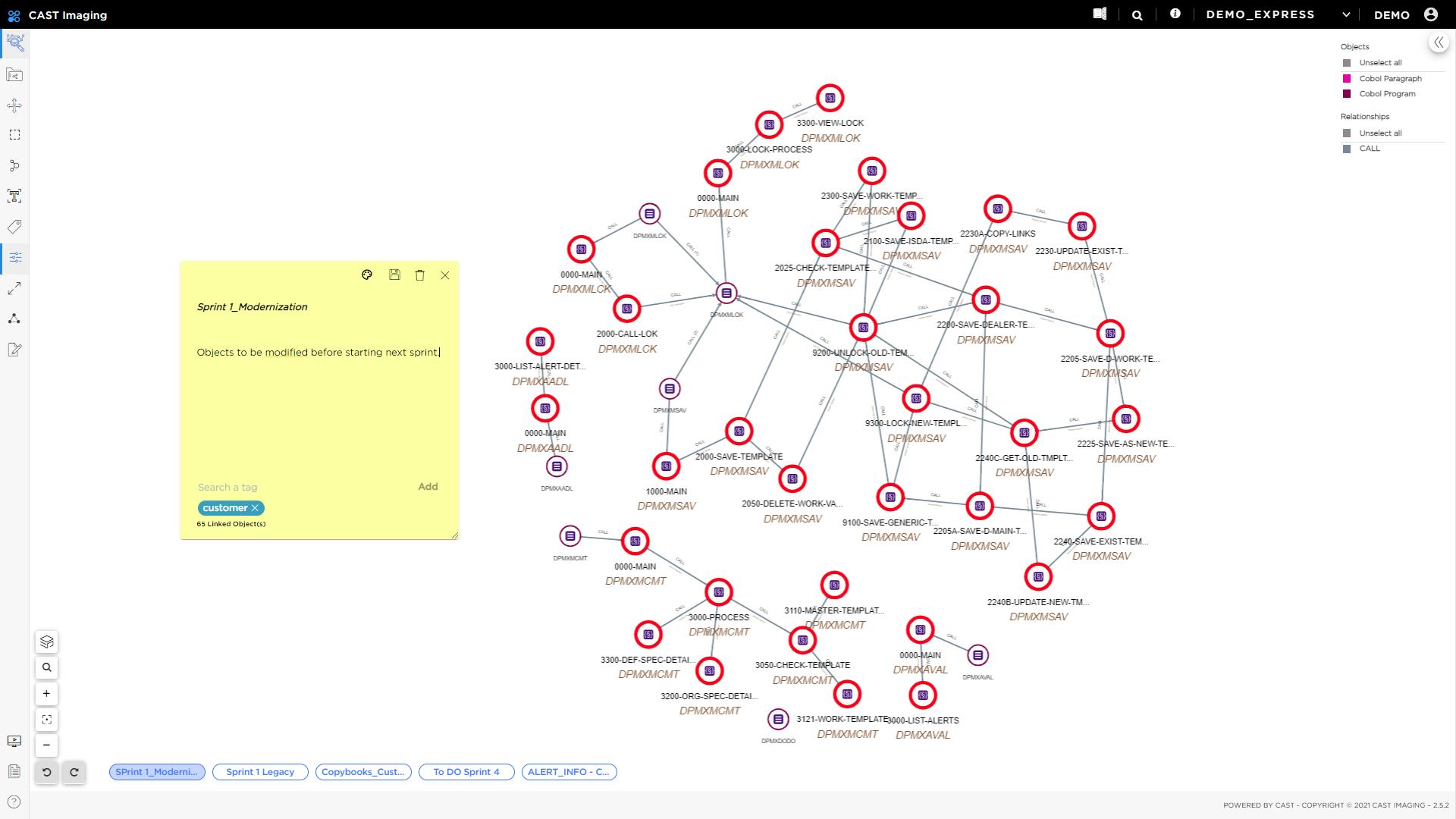Expand the DEMO_EXPRESS environment dropdown
1456x819 pixels.
tap(1348, 14)
